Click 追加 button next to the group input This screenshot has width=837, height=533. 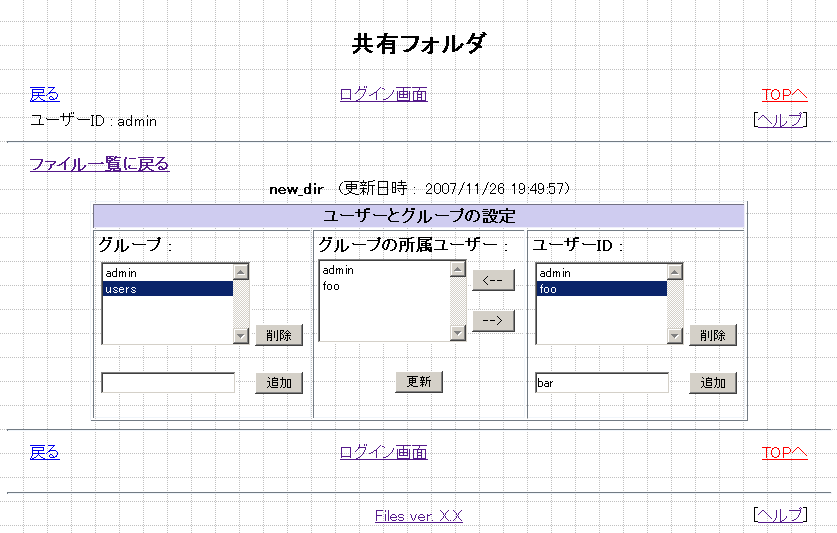tap(279, 383)
